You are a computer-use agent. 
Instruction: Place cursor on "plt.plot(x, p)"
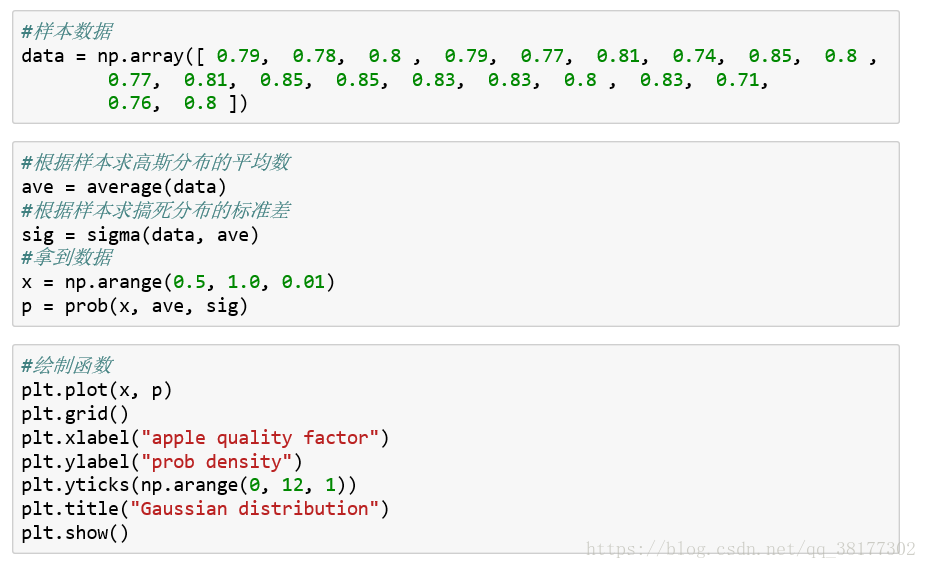(97, 389)
